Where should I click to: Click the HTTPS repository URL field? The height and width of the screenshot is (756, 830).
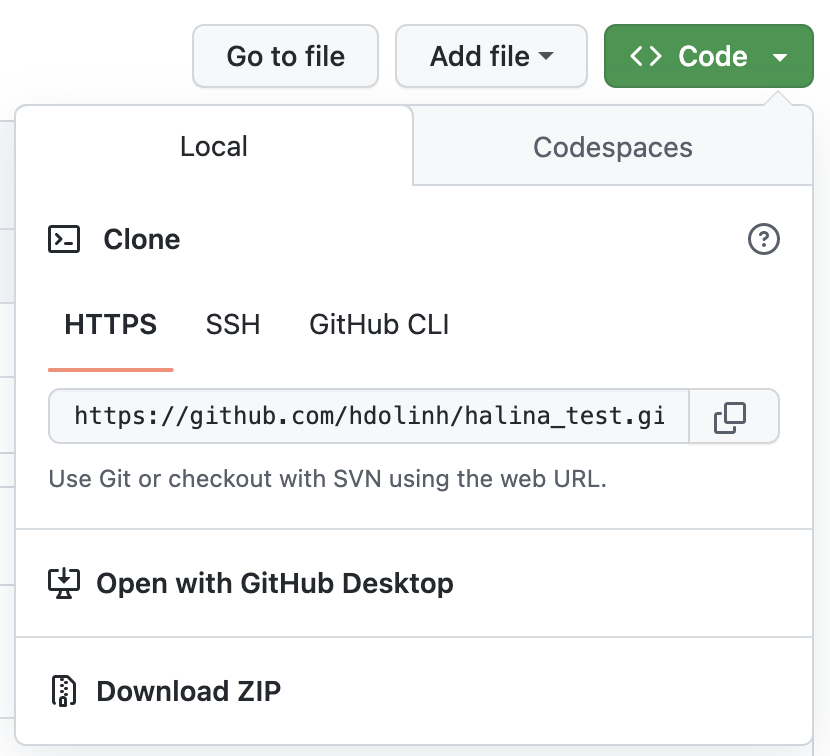coord(369,416)
